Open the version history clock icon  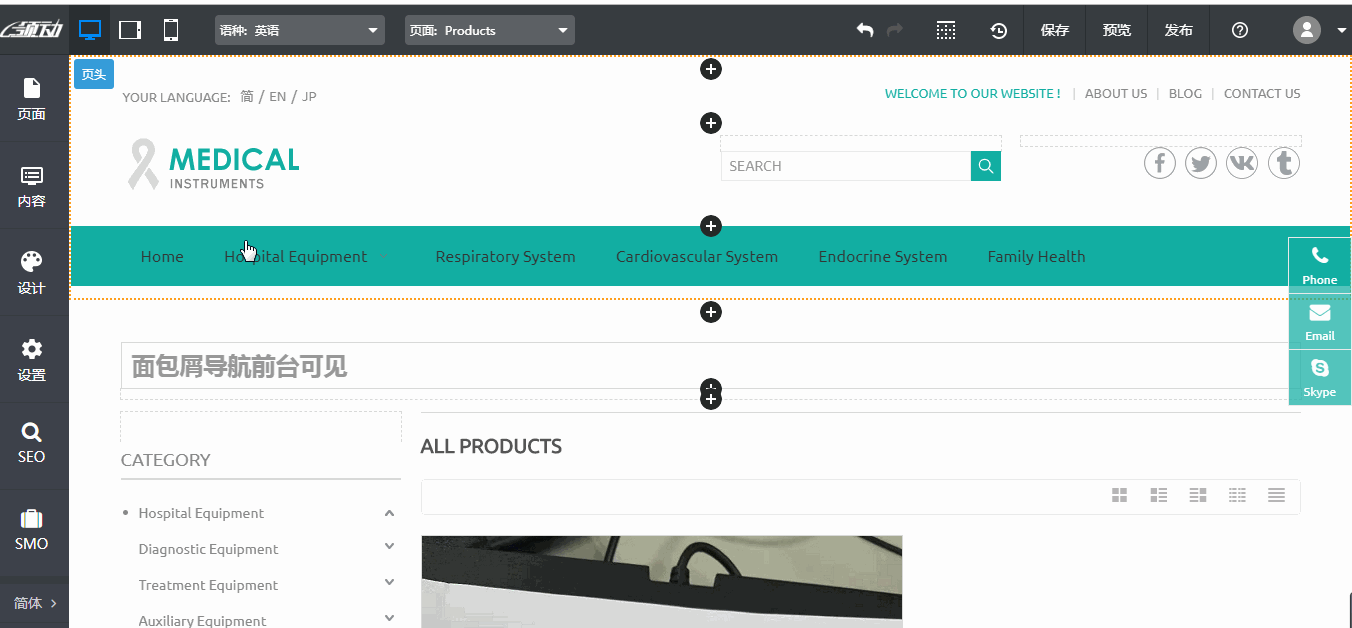(x=999, y=30)
